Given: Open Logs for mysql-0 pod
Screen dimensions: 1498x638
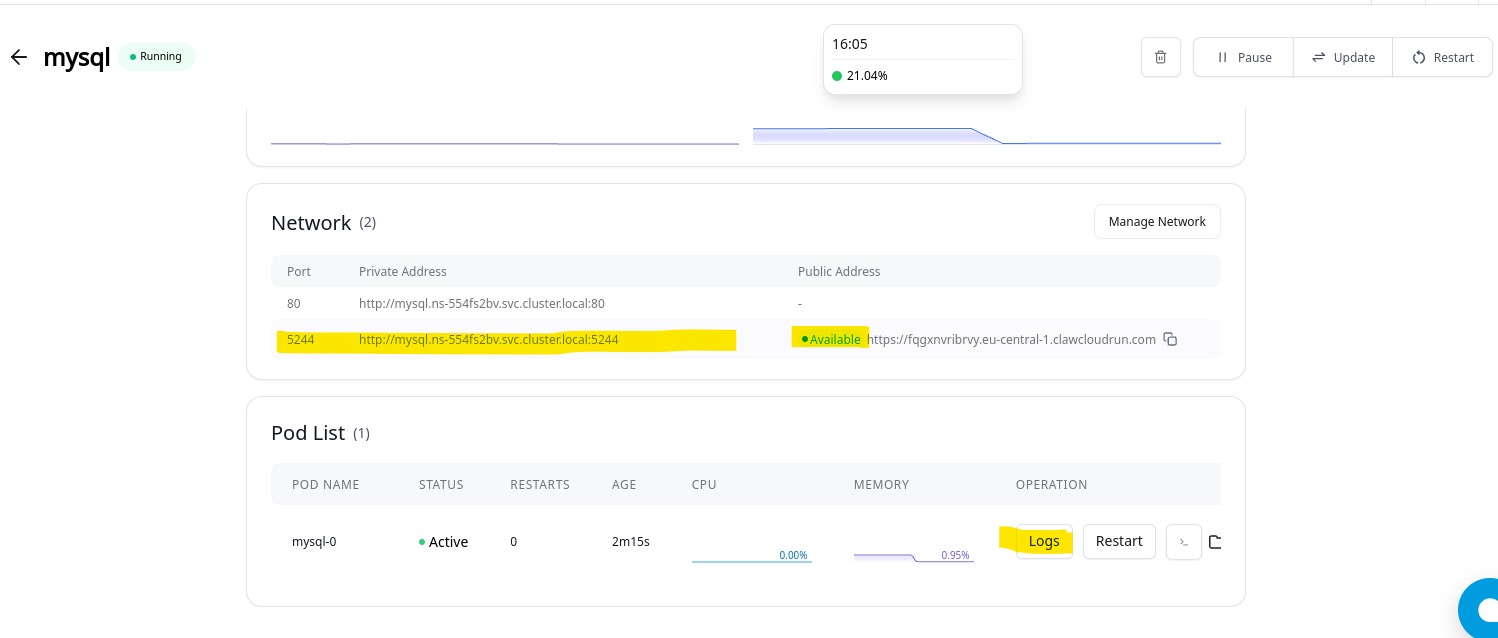Looking at the screenshot, I should point(1043,541).
